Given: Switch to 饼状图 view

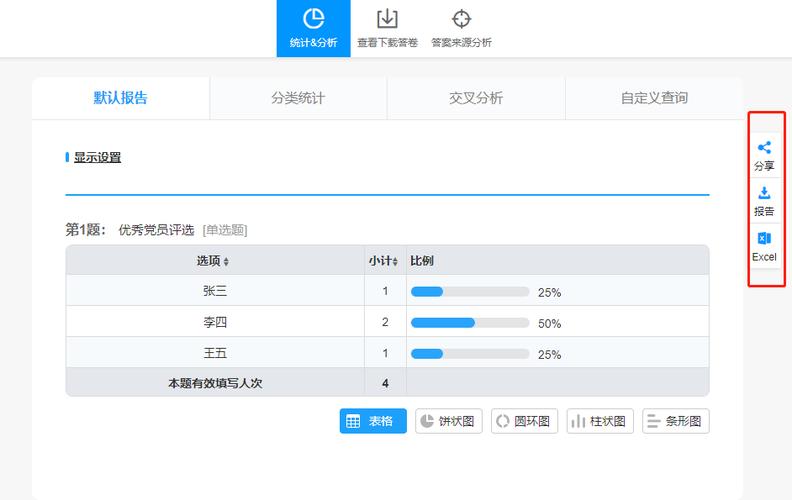Looking at the screenshot, I should coord(449,421).
